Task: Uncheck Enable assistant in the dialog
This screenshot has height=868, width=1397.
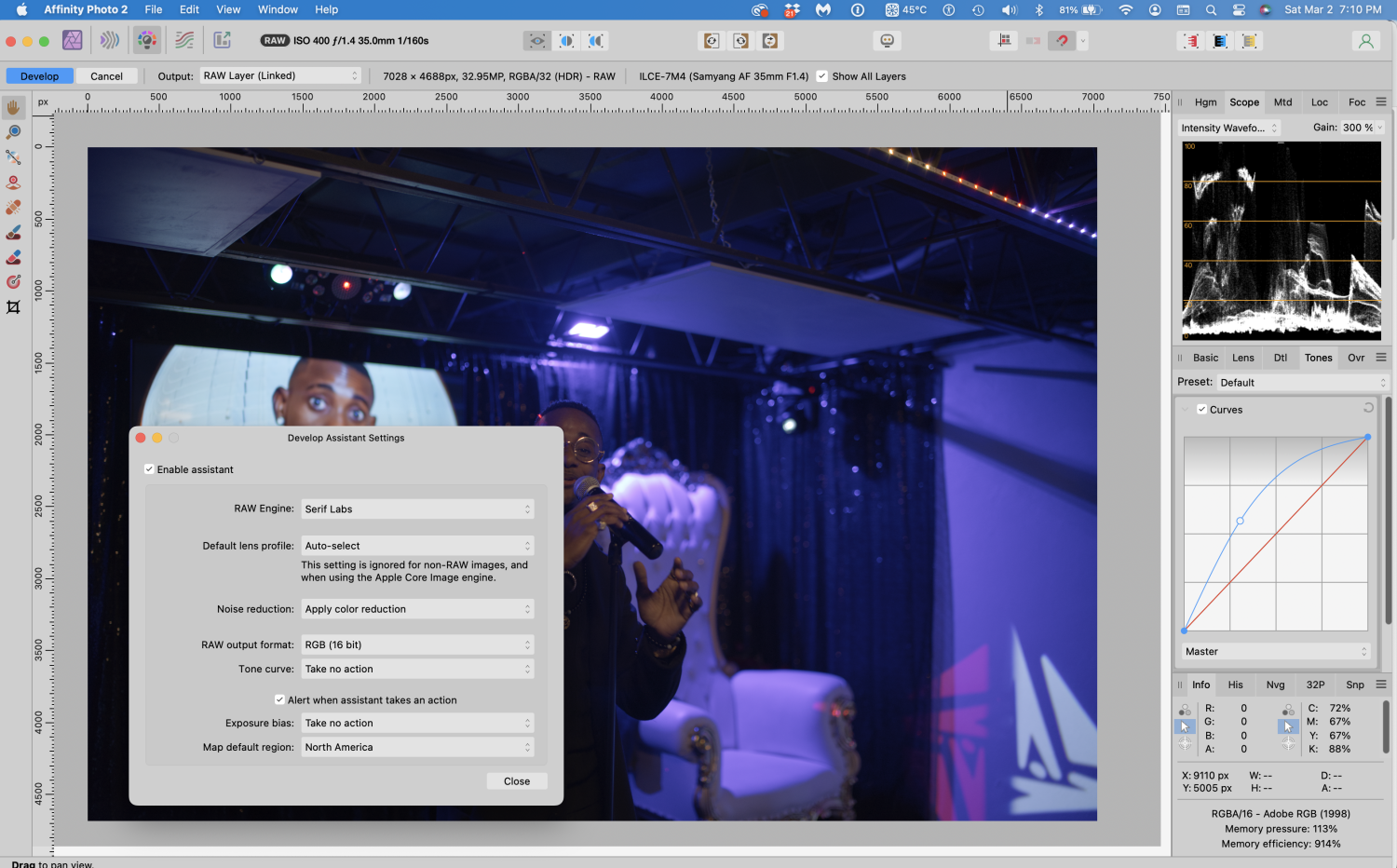Action: point(149,469)
